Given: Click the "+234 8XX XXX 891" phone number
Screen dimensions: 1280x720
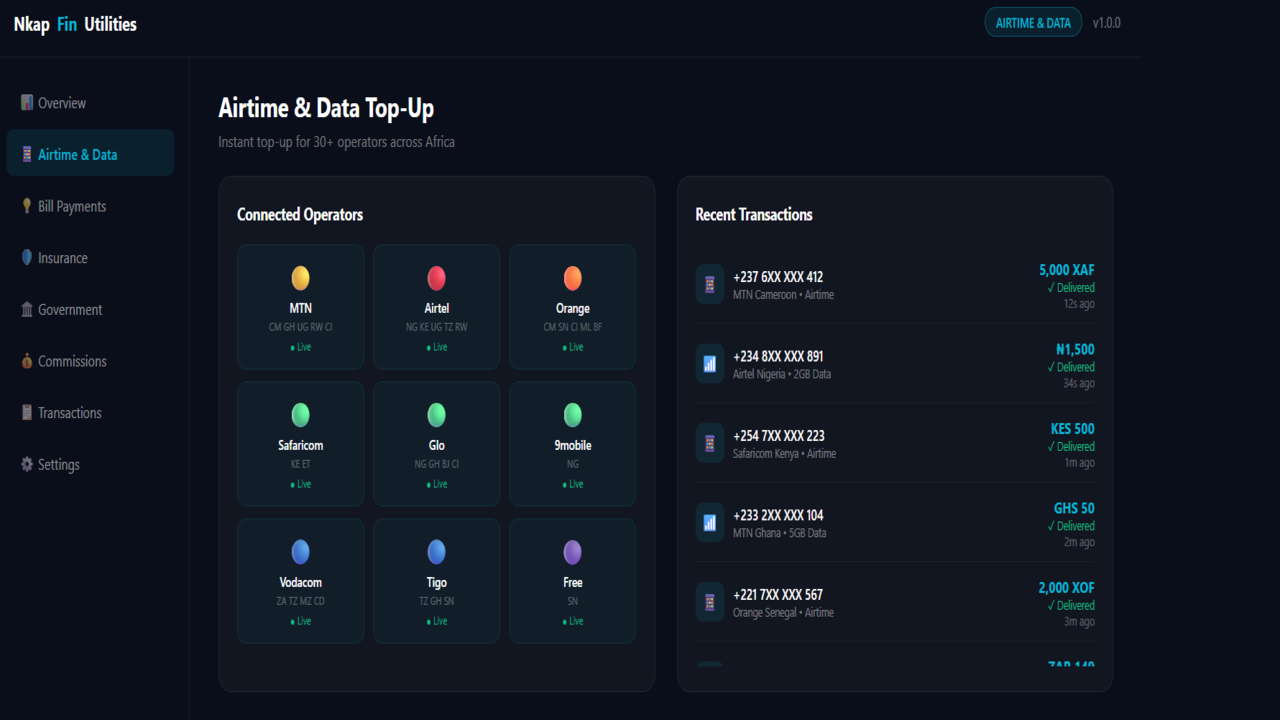Looking at the screenshot, I should click(x=778, y=356).
